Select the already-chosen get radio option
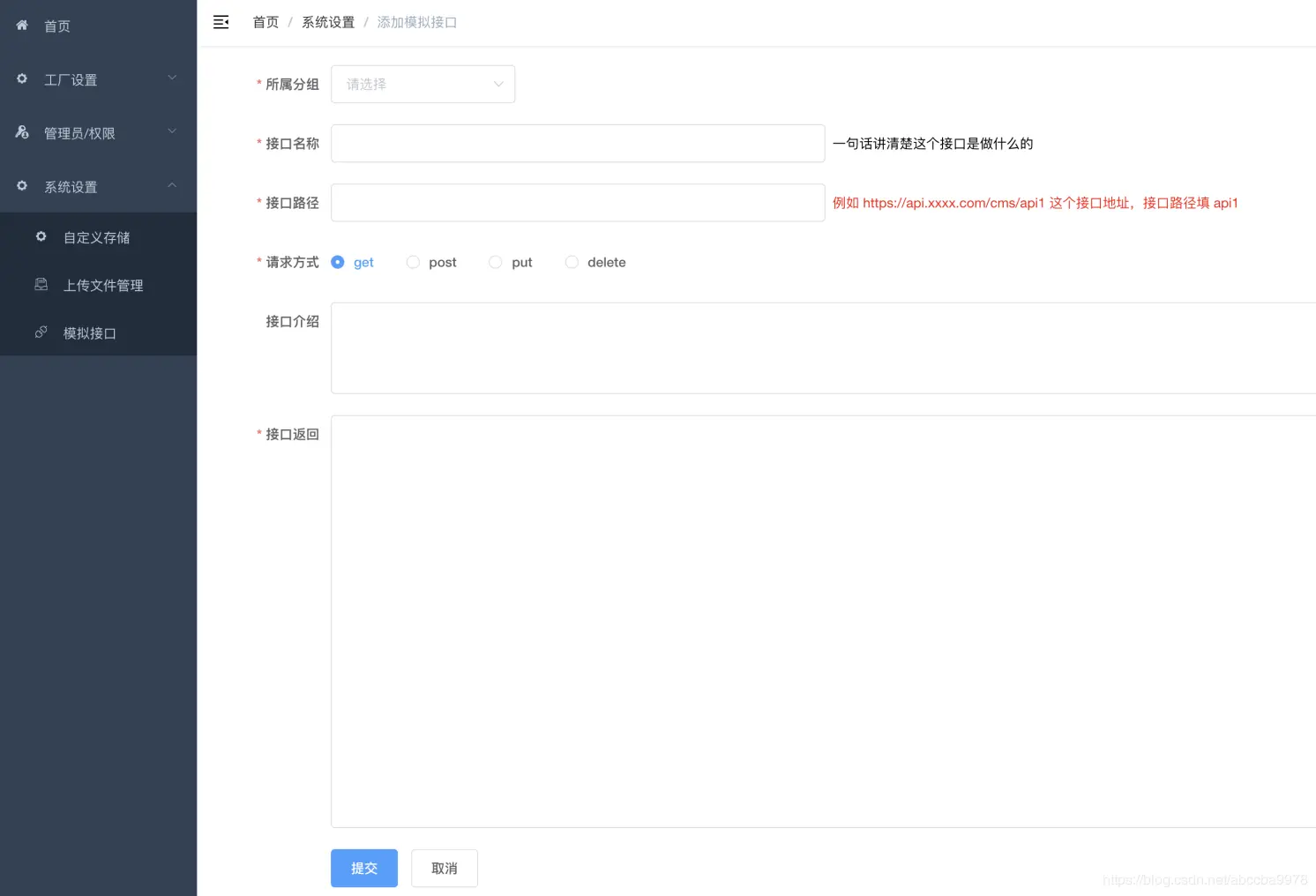Screen dimensions: 1316x896 [x=337, y=262]
